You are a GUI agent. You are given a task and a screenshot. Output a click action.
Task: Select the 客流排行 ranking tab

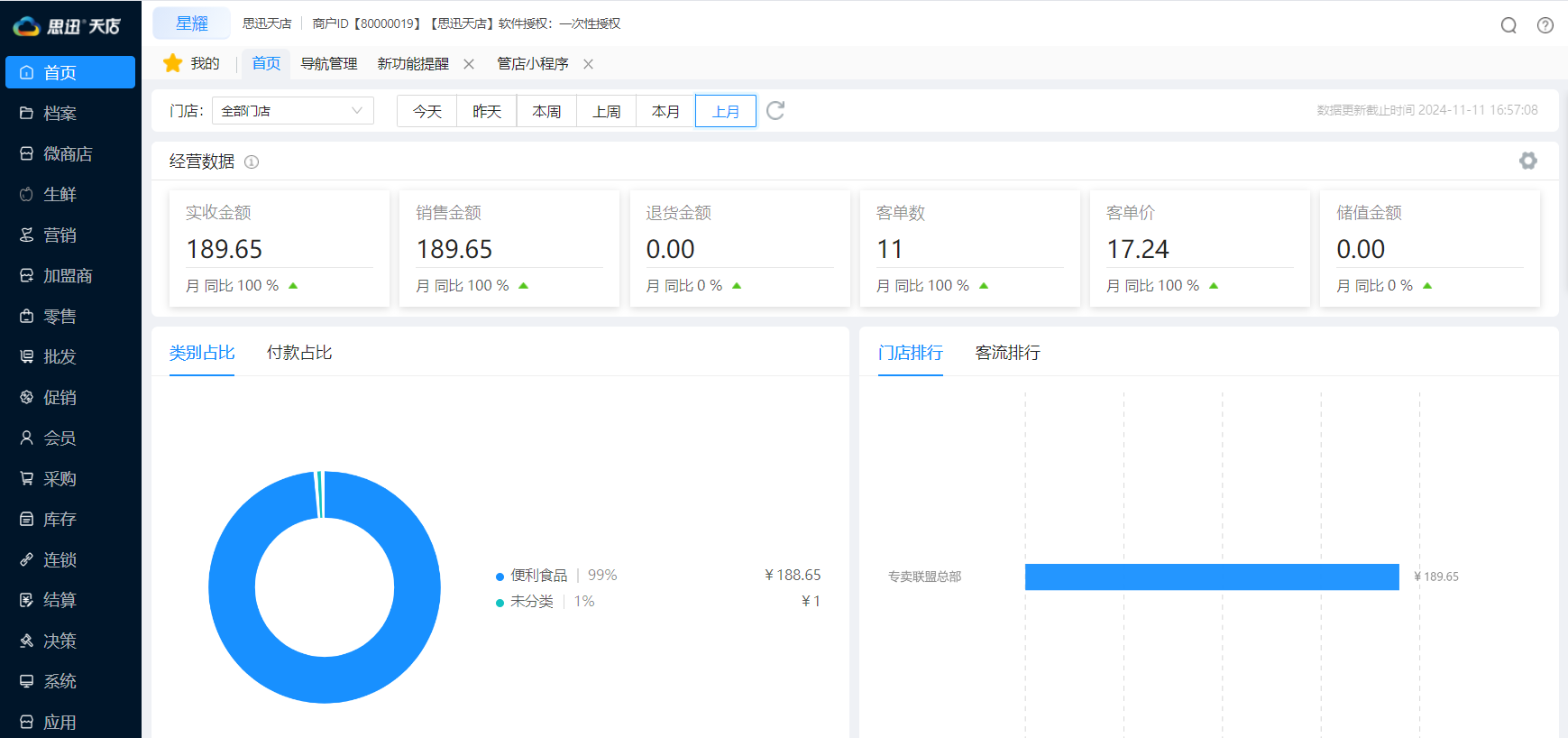tap(1008, 353)
